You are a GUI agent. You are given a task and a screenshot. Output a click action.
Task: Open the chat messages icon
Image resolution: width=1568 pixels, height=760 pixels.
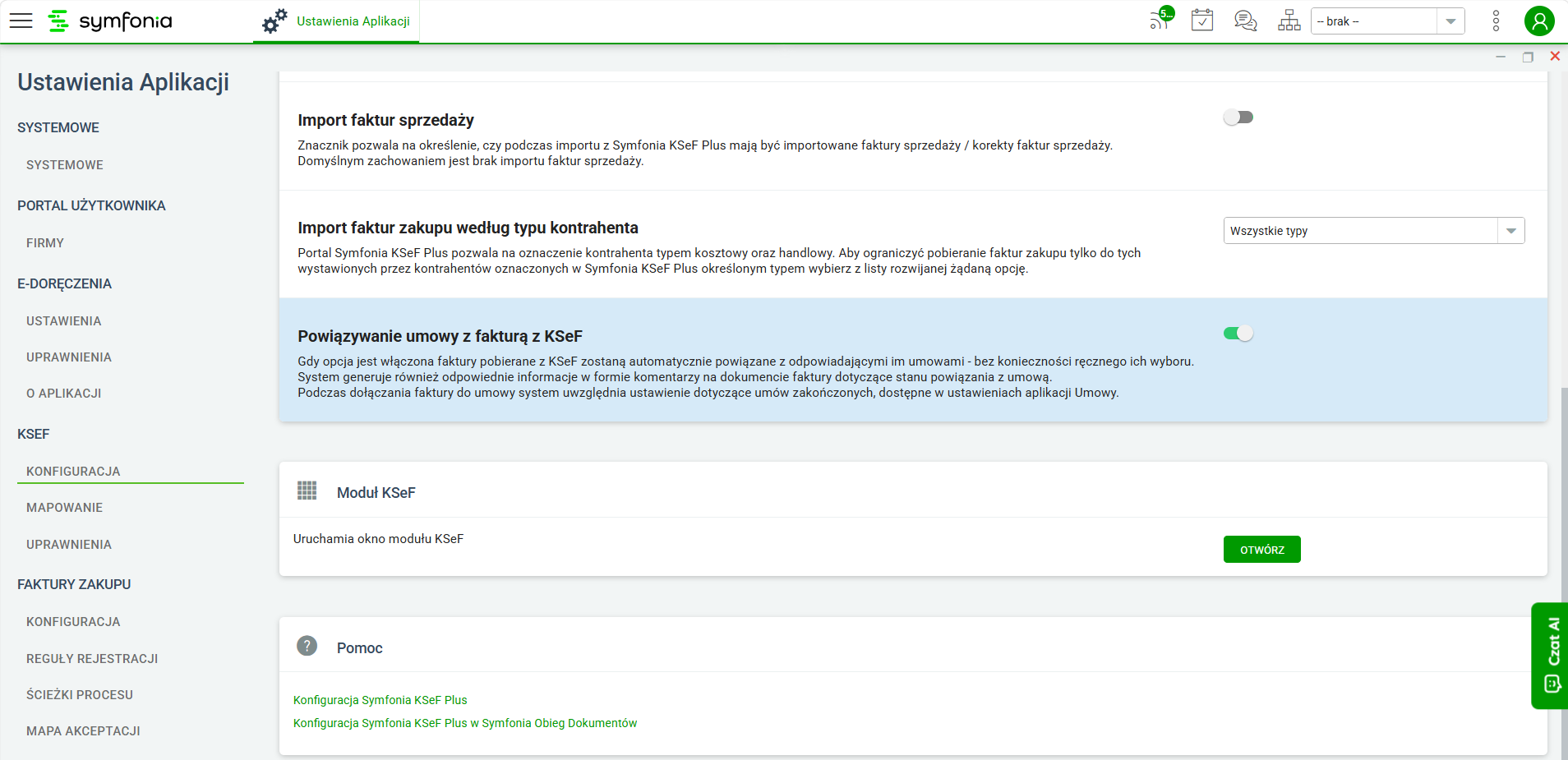click(x=1246, y=21)
